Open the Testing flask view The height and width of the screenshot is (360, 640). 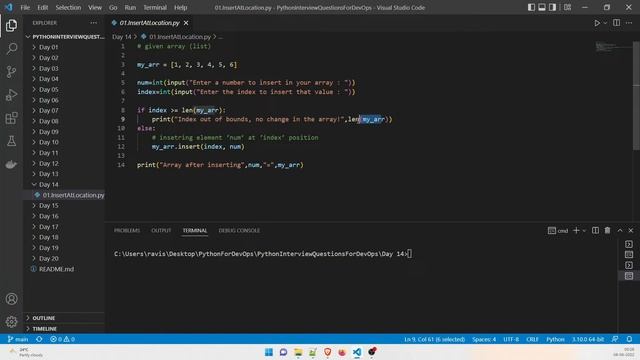[x=11, y=141]
